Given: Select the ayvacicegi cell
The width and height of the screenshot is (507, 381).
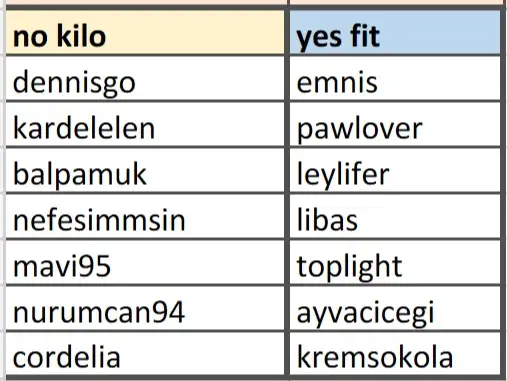Looking at the screenshot, I should [395, 308].
